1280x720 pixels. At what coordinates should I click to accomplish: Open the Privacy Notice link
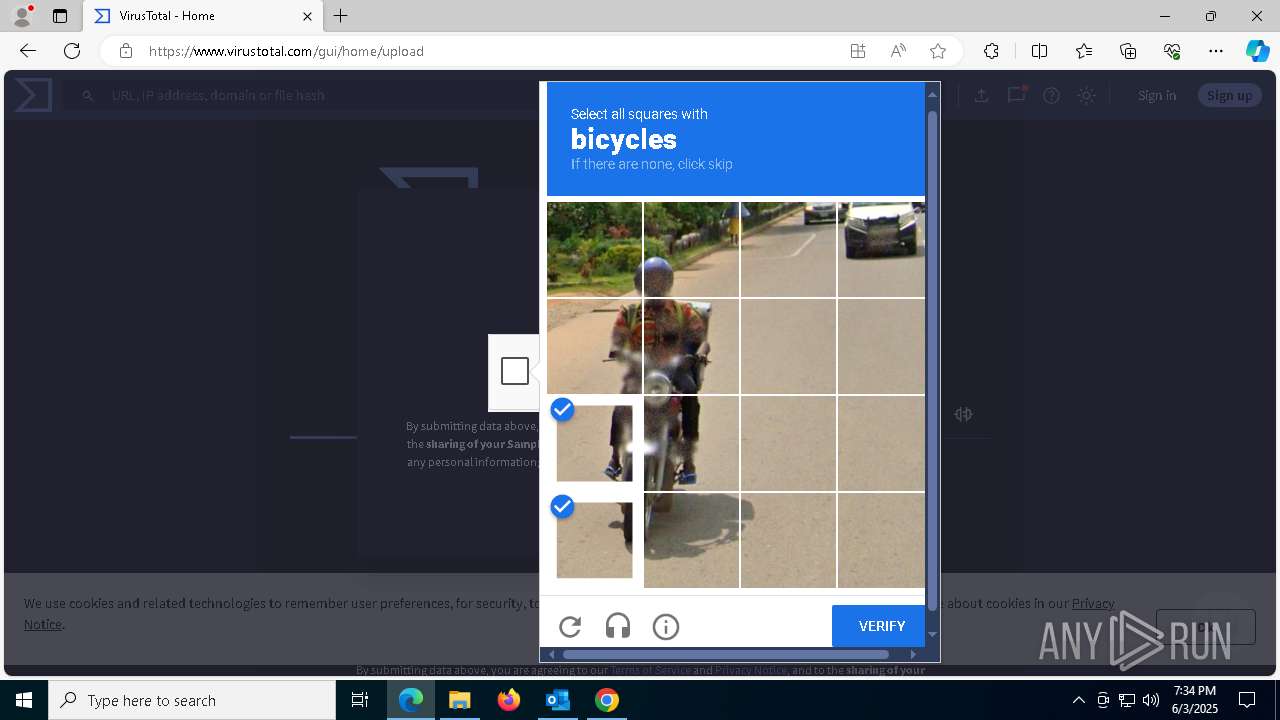[1093, 603]
